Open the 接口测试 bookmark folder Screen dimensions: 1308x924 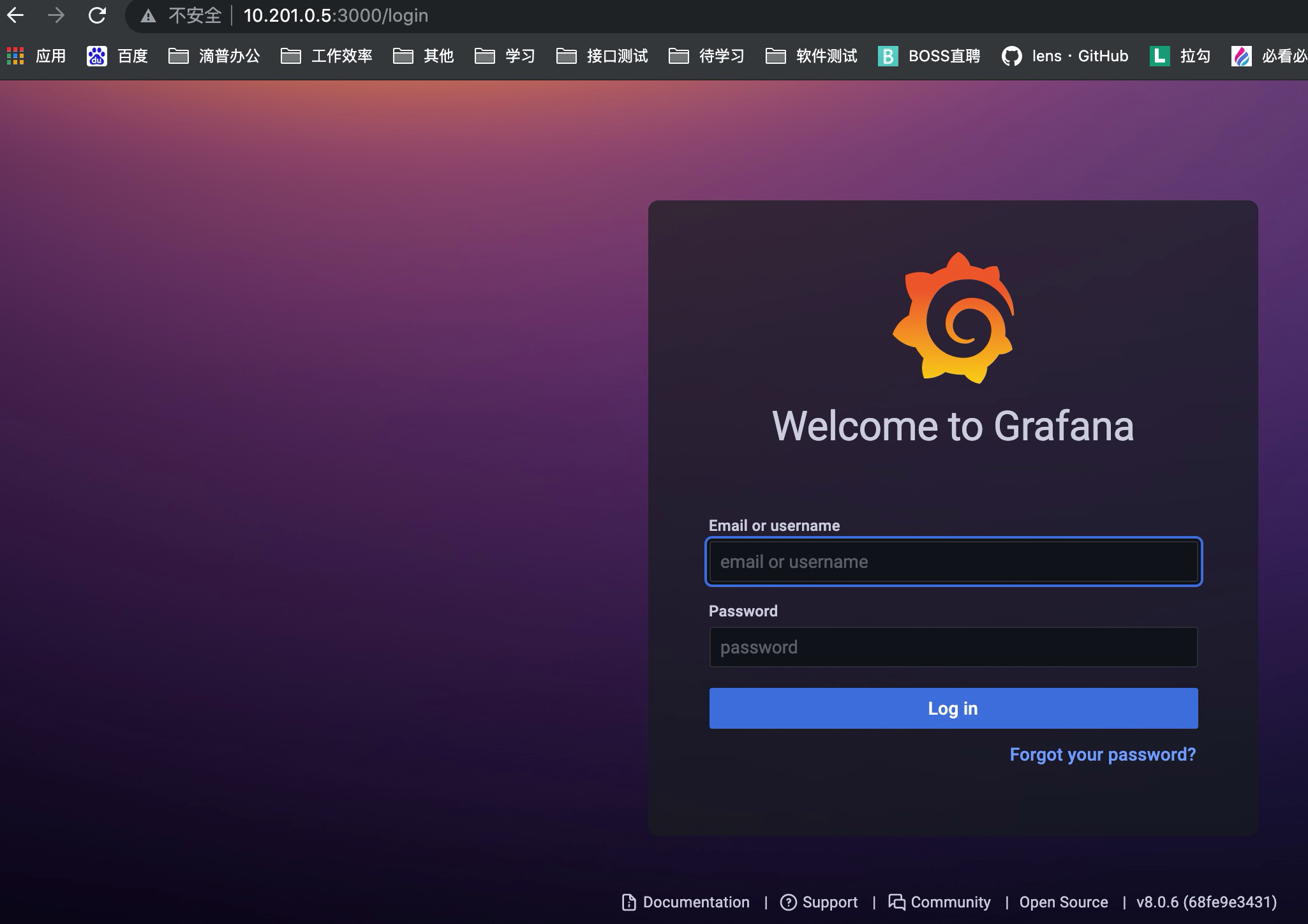pos(602,56)
